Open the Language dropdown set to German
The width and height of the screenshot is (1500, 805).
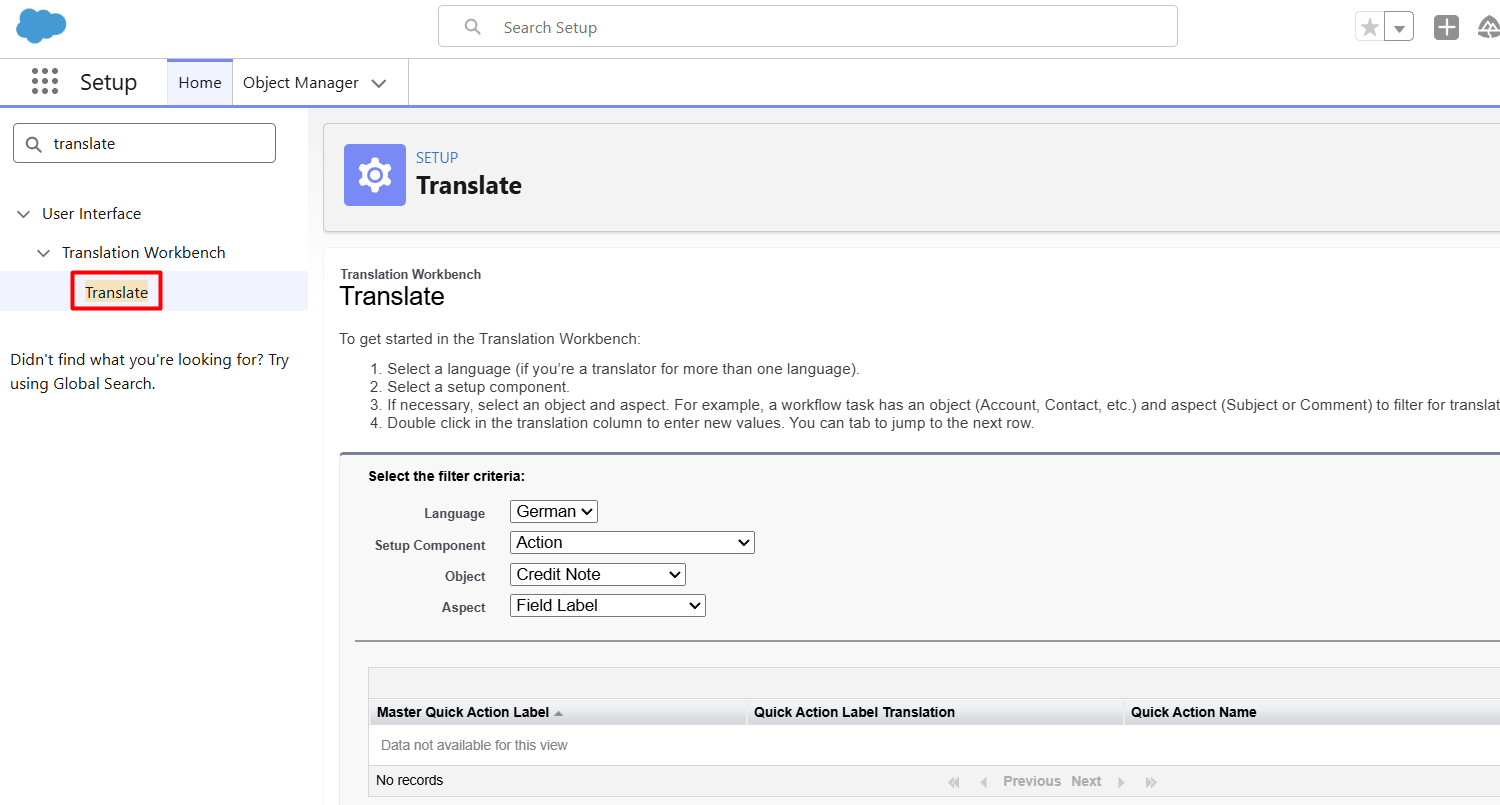(554, 511)
